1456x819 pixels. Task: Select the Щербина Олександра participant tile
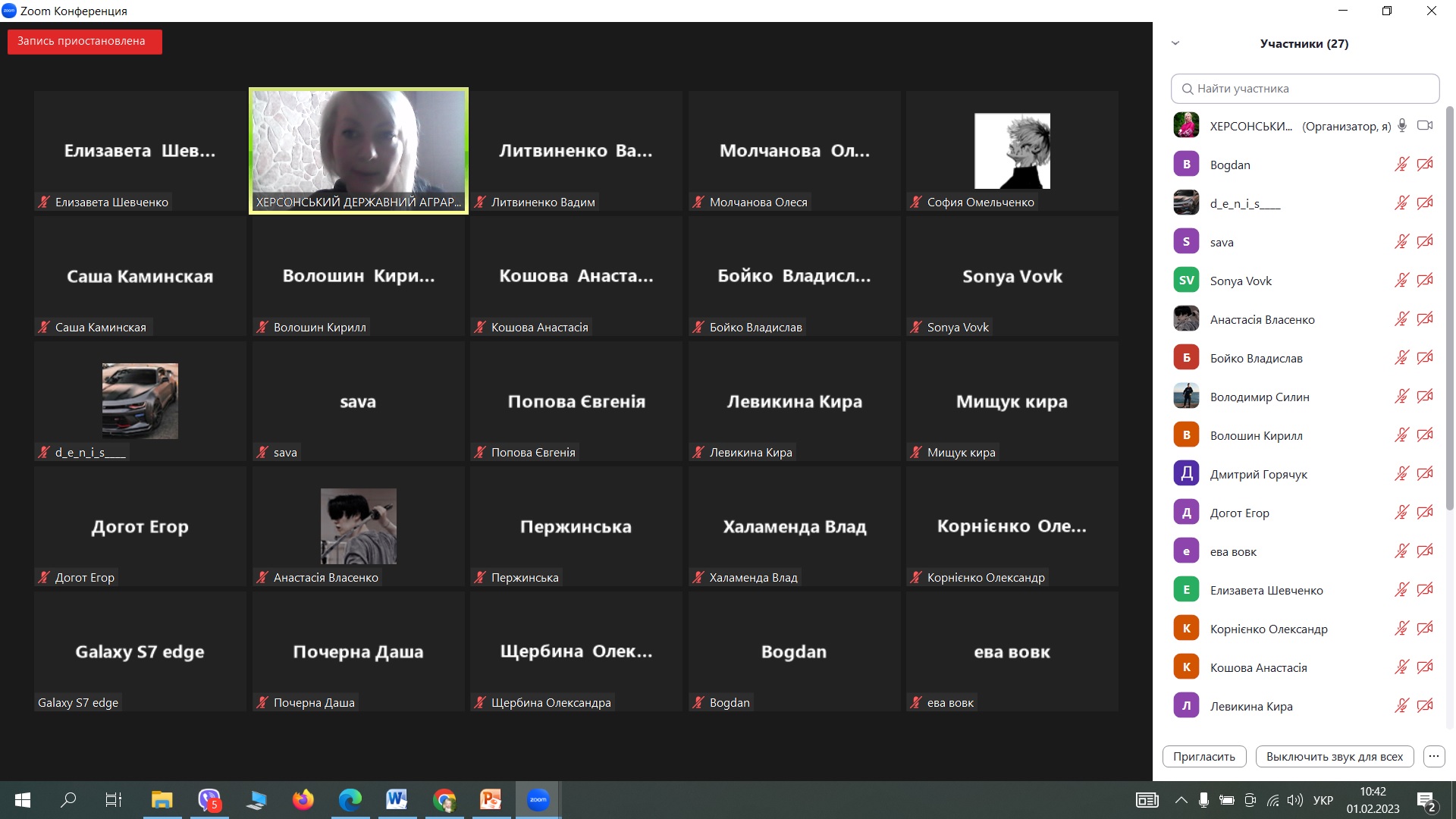576,651
